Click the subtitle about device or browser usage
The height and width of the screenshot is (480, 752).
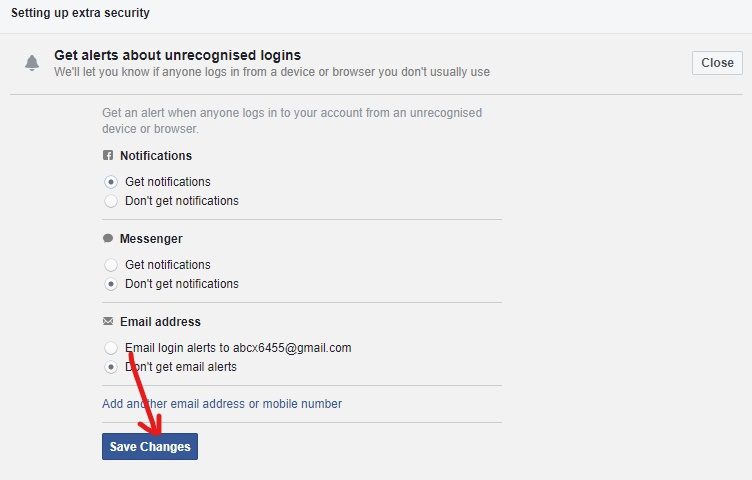pyautogui.click(x=272, y=72)
